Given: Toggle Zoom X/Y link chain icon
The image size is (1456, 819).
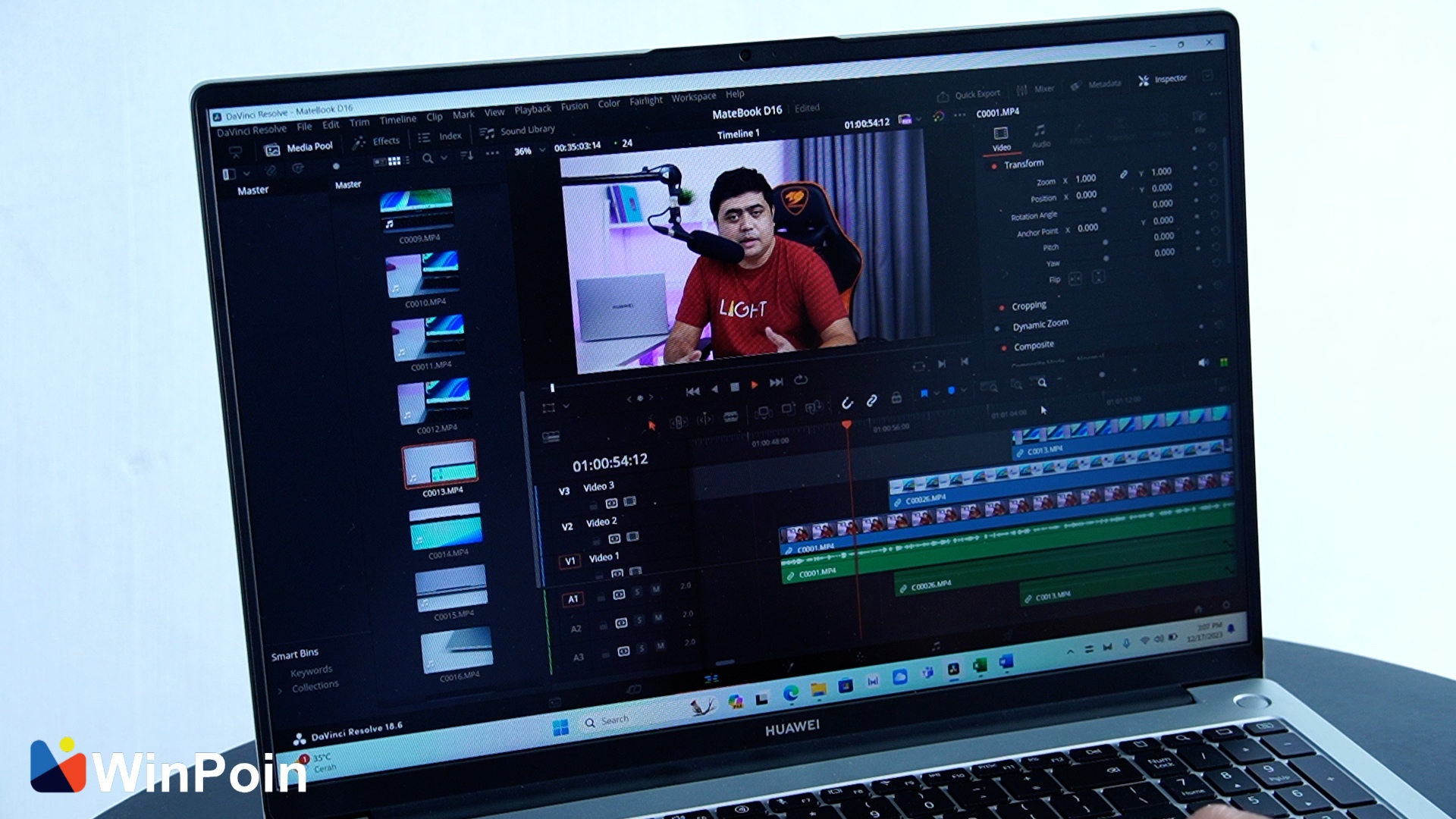Looking at the screenshot, I should pos(1123,174).
